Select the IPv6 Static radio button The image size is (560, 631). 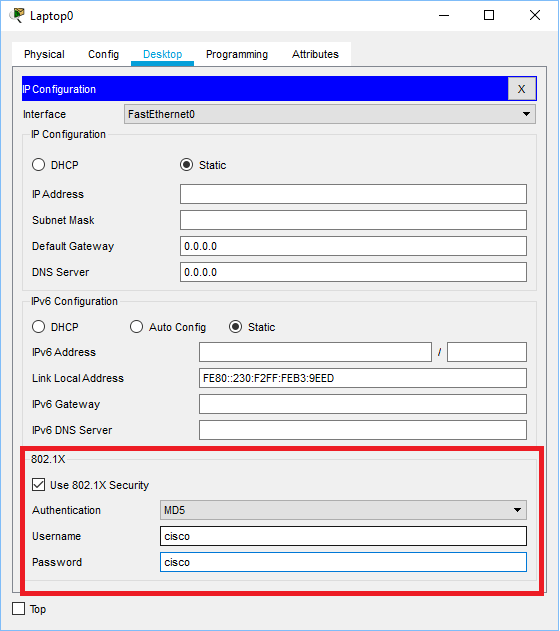pos(235,326)
